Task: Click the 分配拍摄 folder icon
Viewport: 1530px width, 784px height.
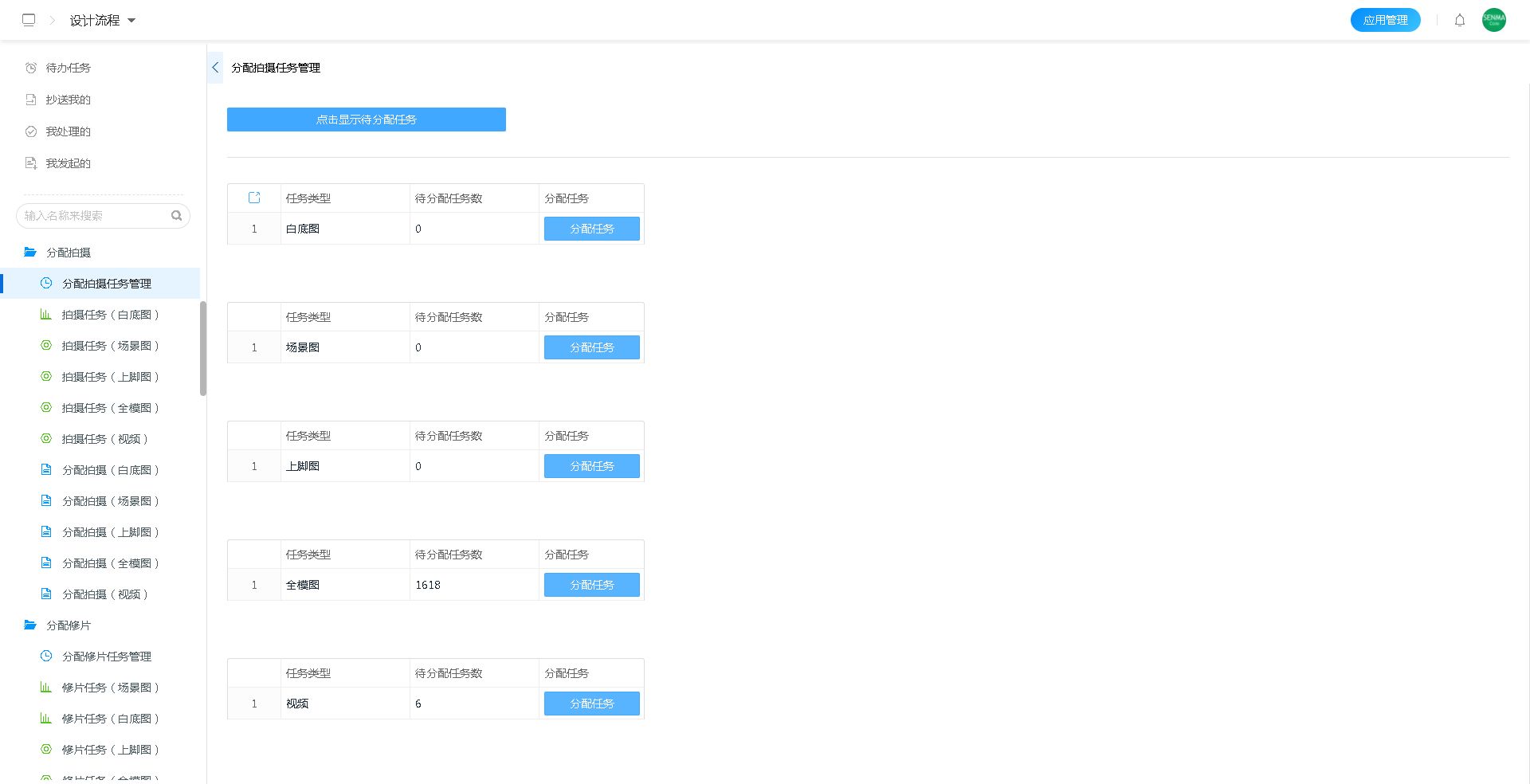Action: pyautogui.click(x=30, y=253)
